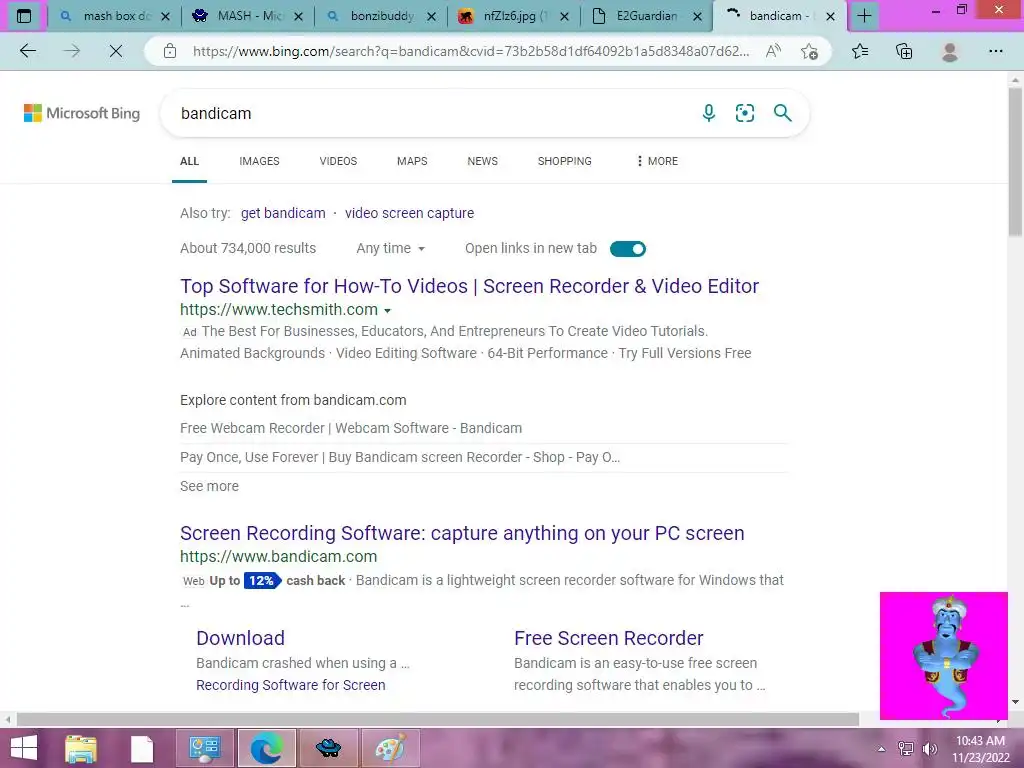Switch to IMAGES results tab
This screenshot has width=1024, height=768.
point(259,161)
